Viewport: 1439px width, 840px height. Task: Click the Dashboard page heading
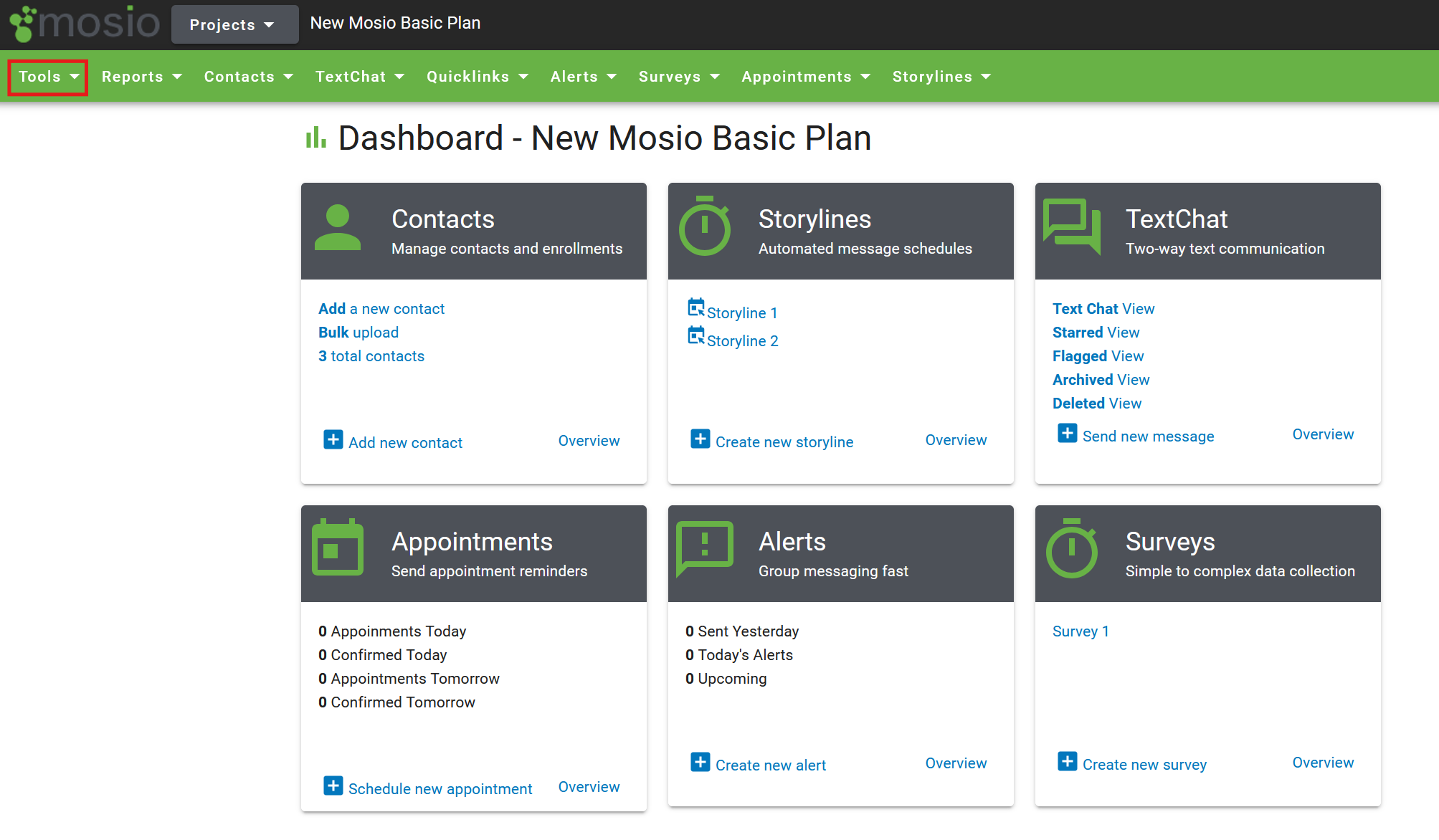click(604, 138)
